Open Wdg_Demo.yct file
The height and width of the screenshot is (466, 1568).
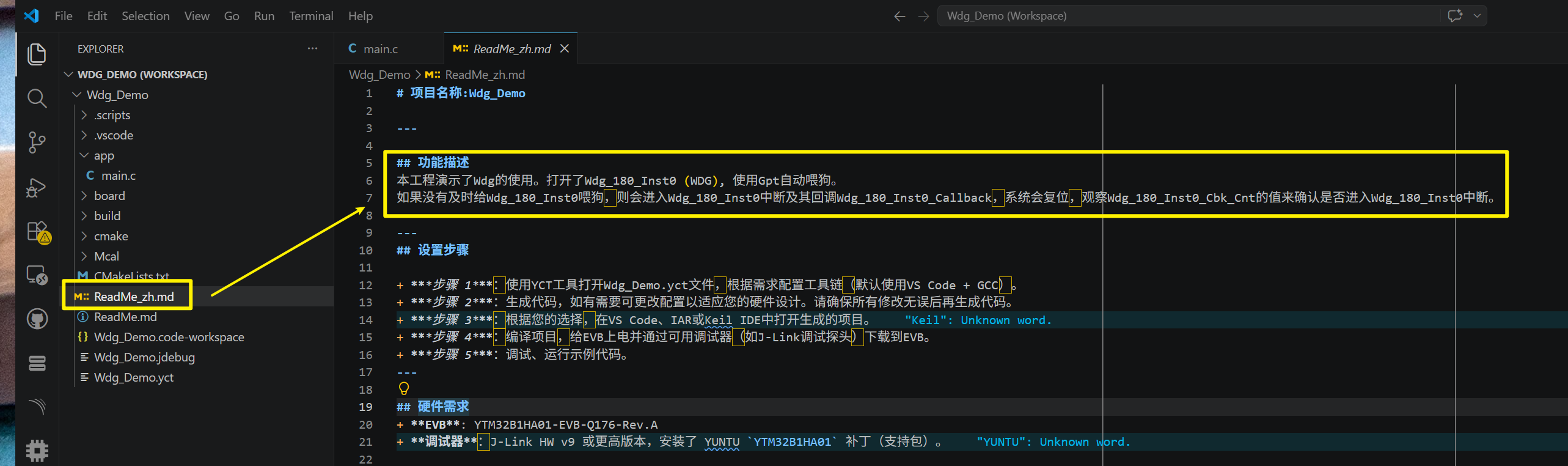196,377
